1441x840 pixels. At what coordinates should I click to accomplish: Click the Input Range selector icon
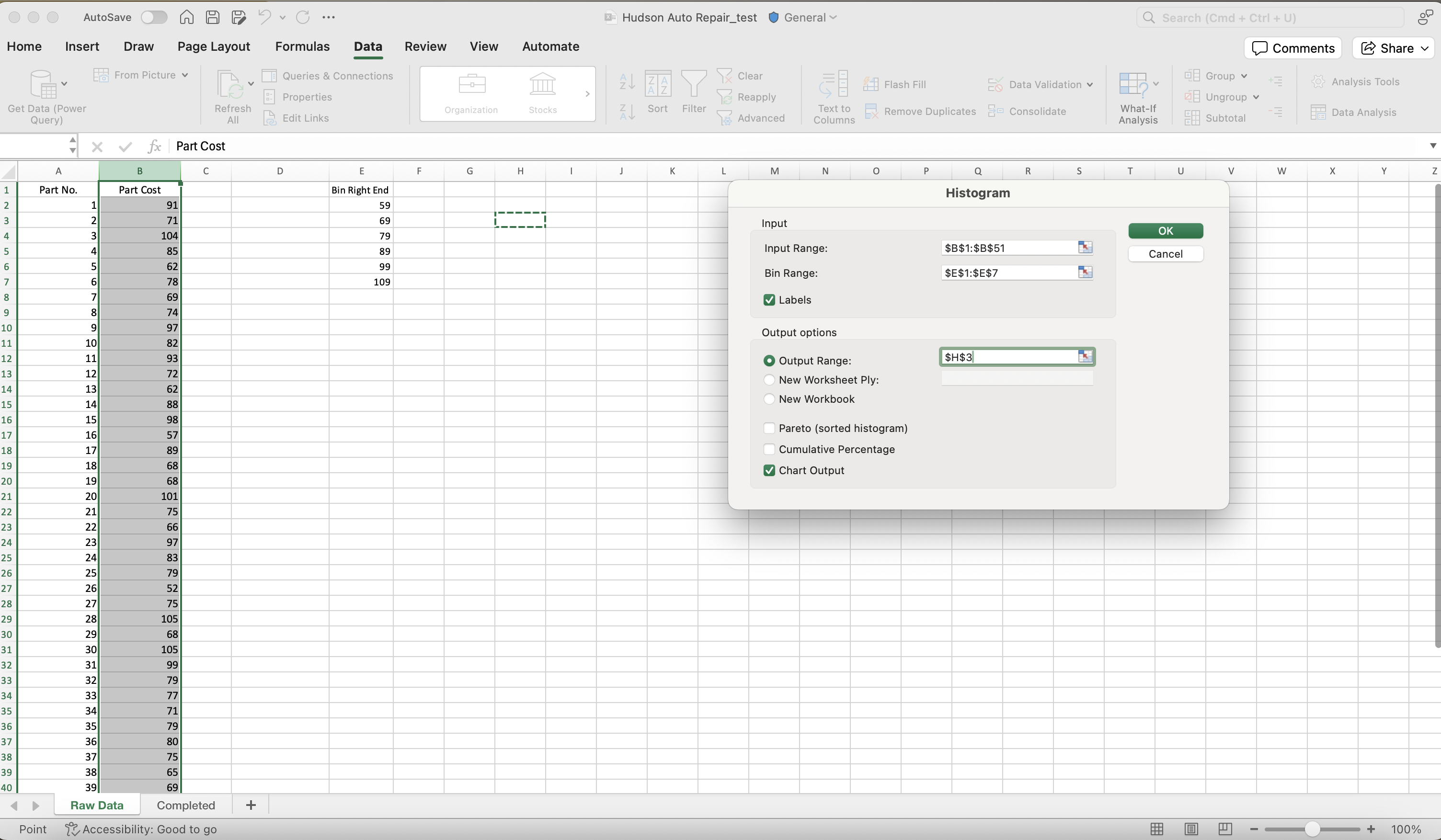click(x=1085, y=248)
